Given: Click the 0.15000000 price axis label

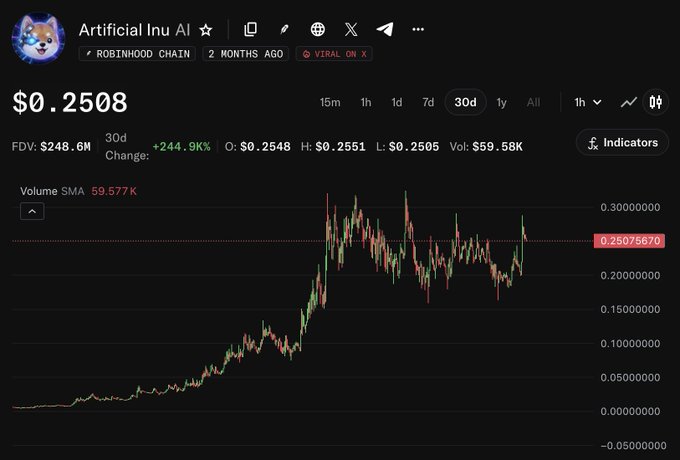Looking at the screenshot, I should pos(631,309).
